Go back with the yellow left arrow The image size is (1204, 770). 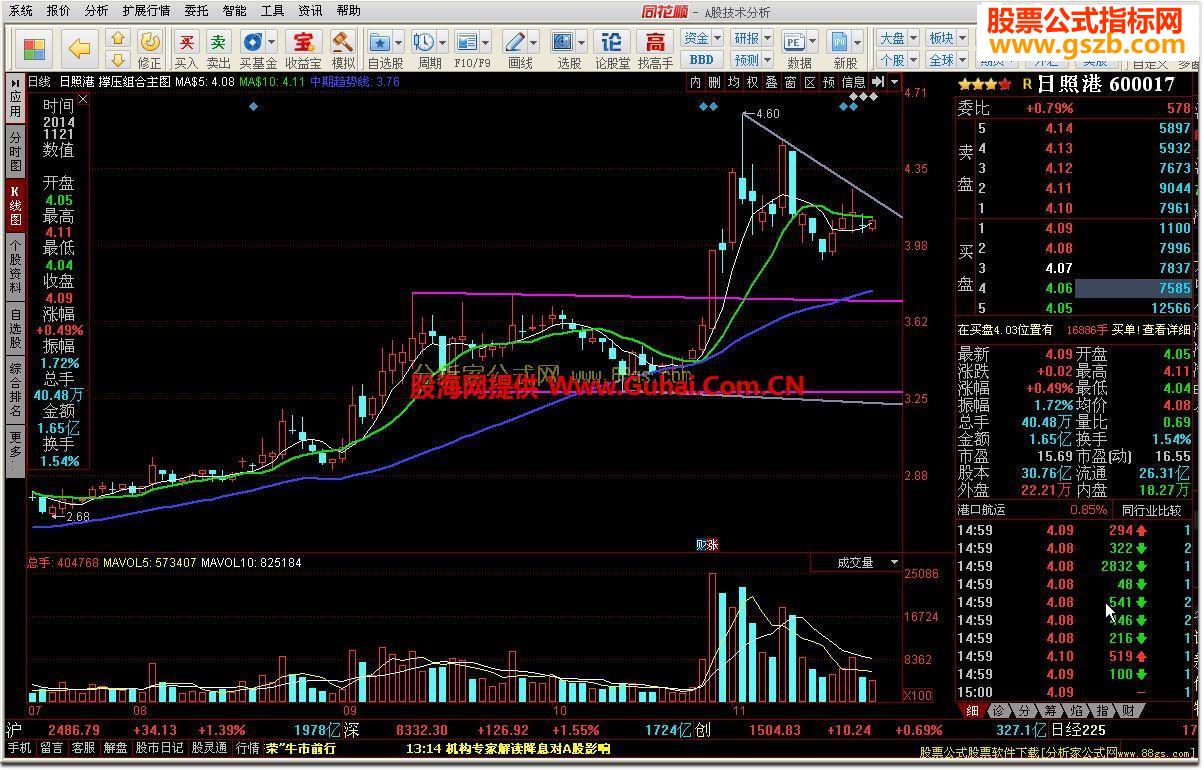[78, 48]
